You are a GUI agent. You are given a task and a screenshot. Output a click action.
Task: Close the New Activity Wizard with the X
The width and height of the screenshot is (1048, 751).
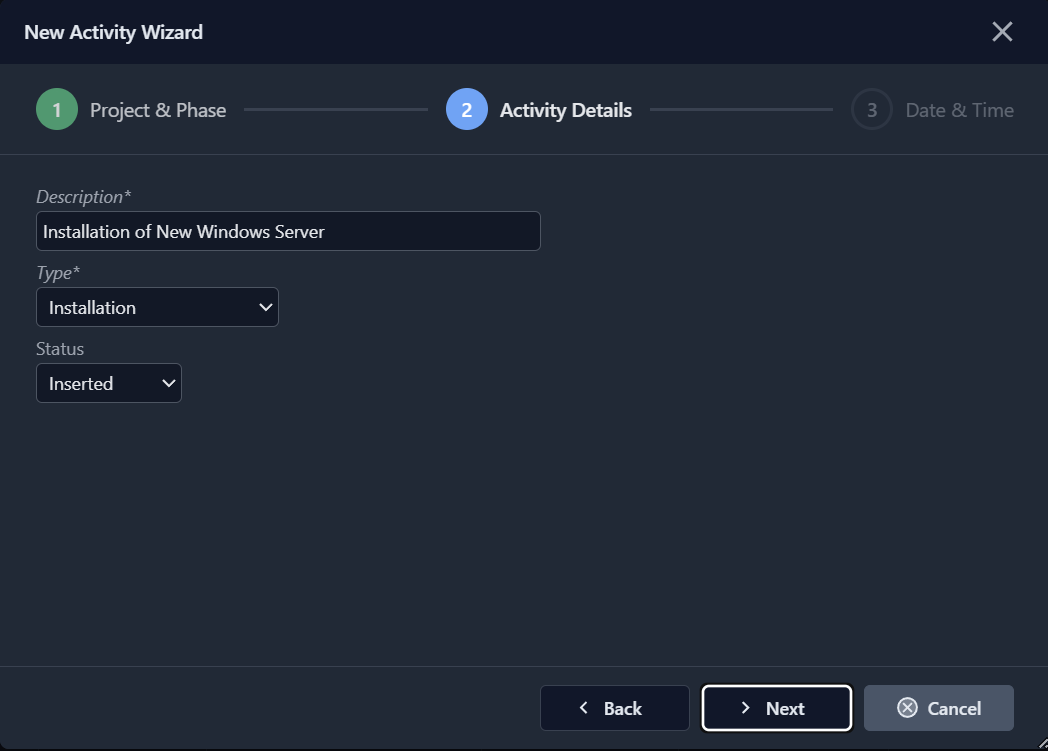coord(1001,31)
